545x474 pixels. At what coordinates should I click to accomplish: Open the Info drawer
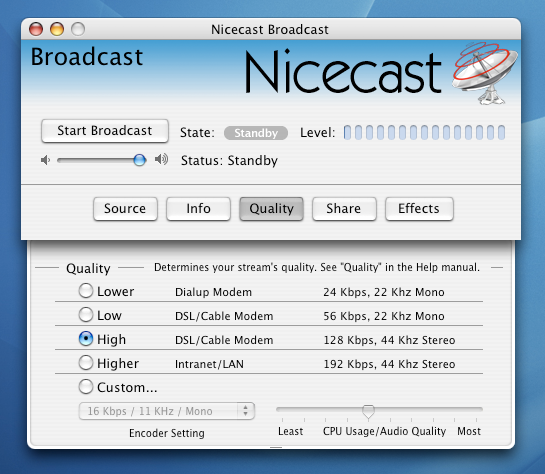[198, 209]
